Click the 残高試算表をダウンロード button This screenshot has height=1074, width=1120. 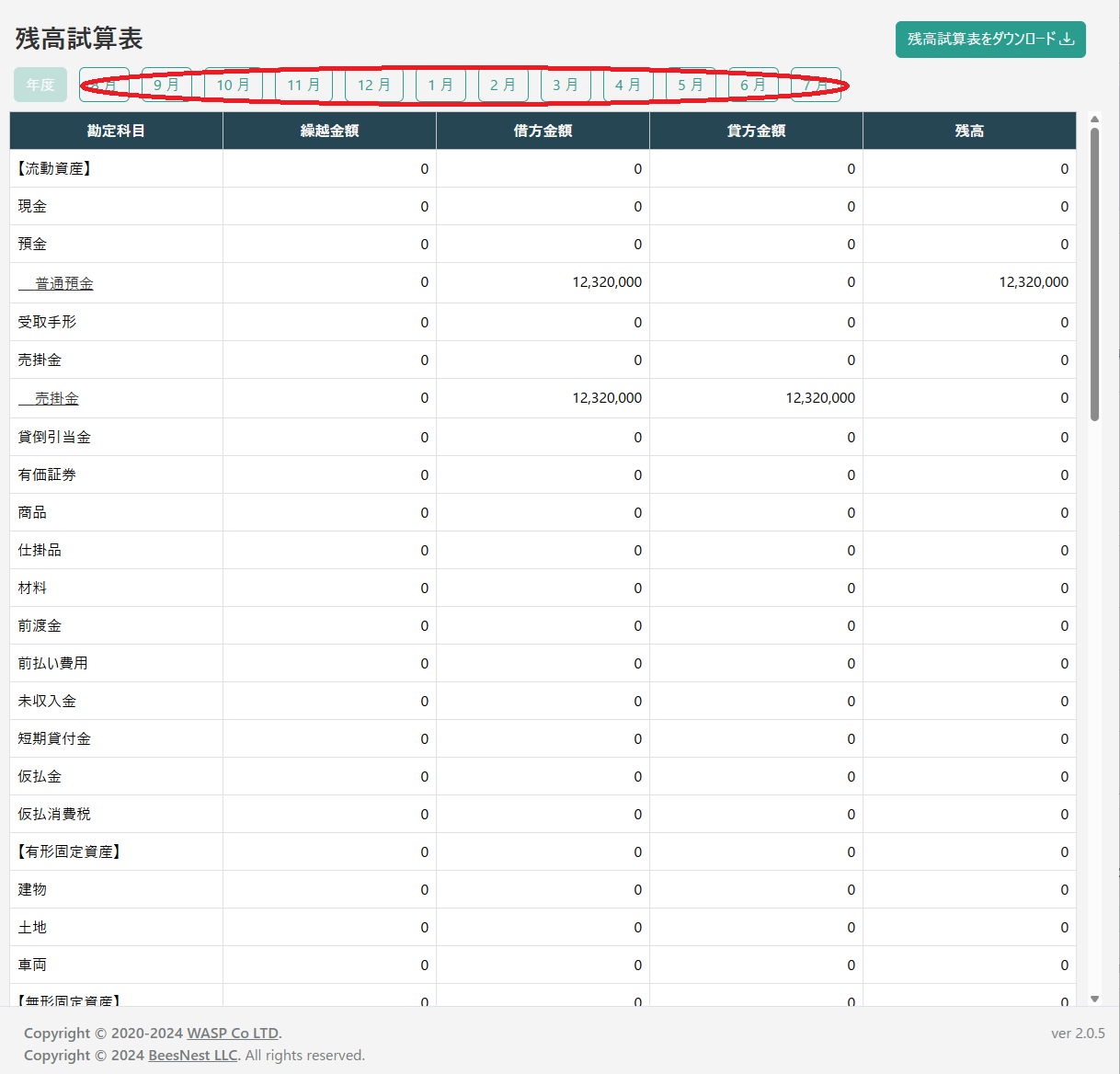990,40
